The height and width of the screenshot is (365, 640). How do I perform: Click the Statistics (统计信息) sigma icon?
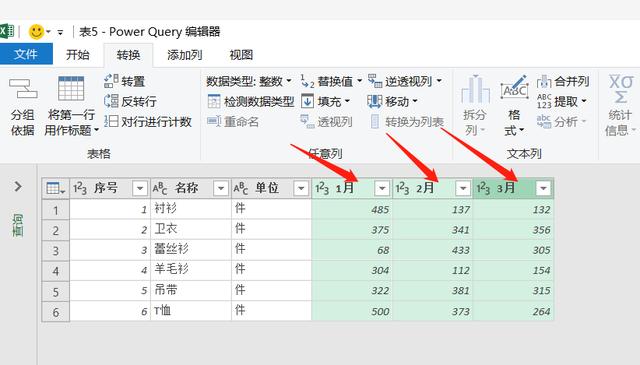(621, 89)
